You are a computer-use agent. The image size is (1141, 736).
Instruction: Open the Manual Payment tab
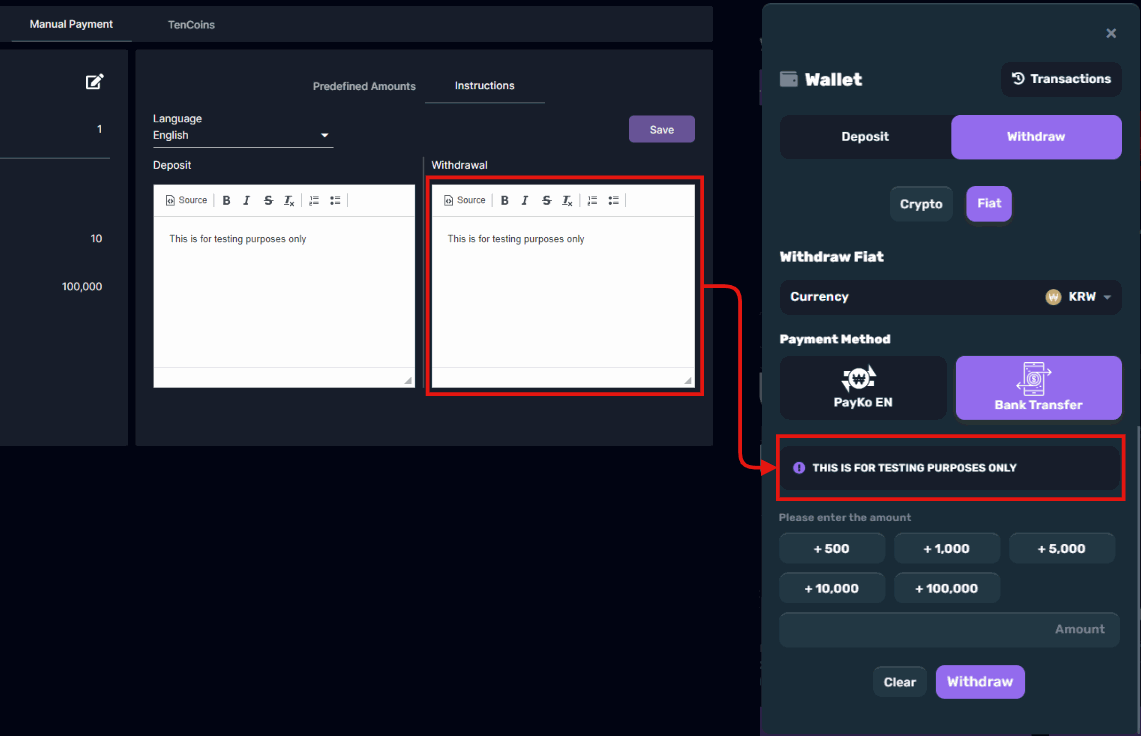point(71,24)
